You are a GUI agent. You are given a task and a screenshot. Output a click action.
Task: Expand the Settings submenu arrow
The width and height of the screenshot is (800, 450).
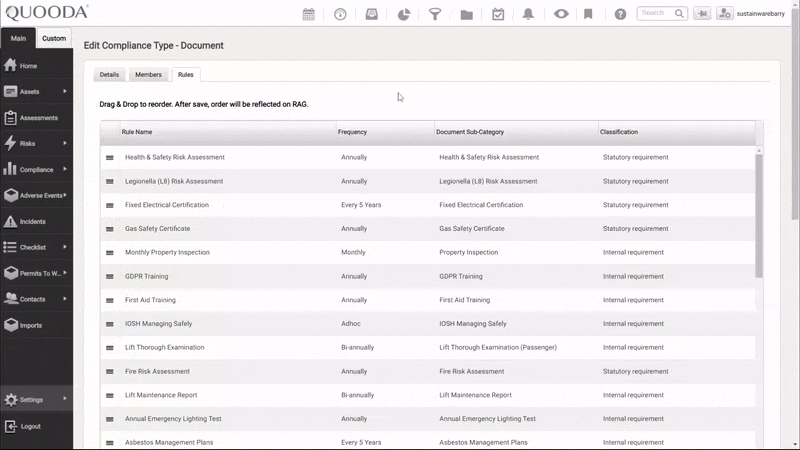(65, 398)
